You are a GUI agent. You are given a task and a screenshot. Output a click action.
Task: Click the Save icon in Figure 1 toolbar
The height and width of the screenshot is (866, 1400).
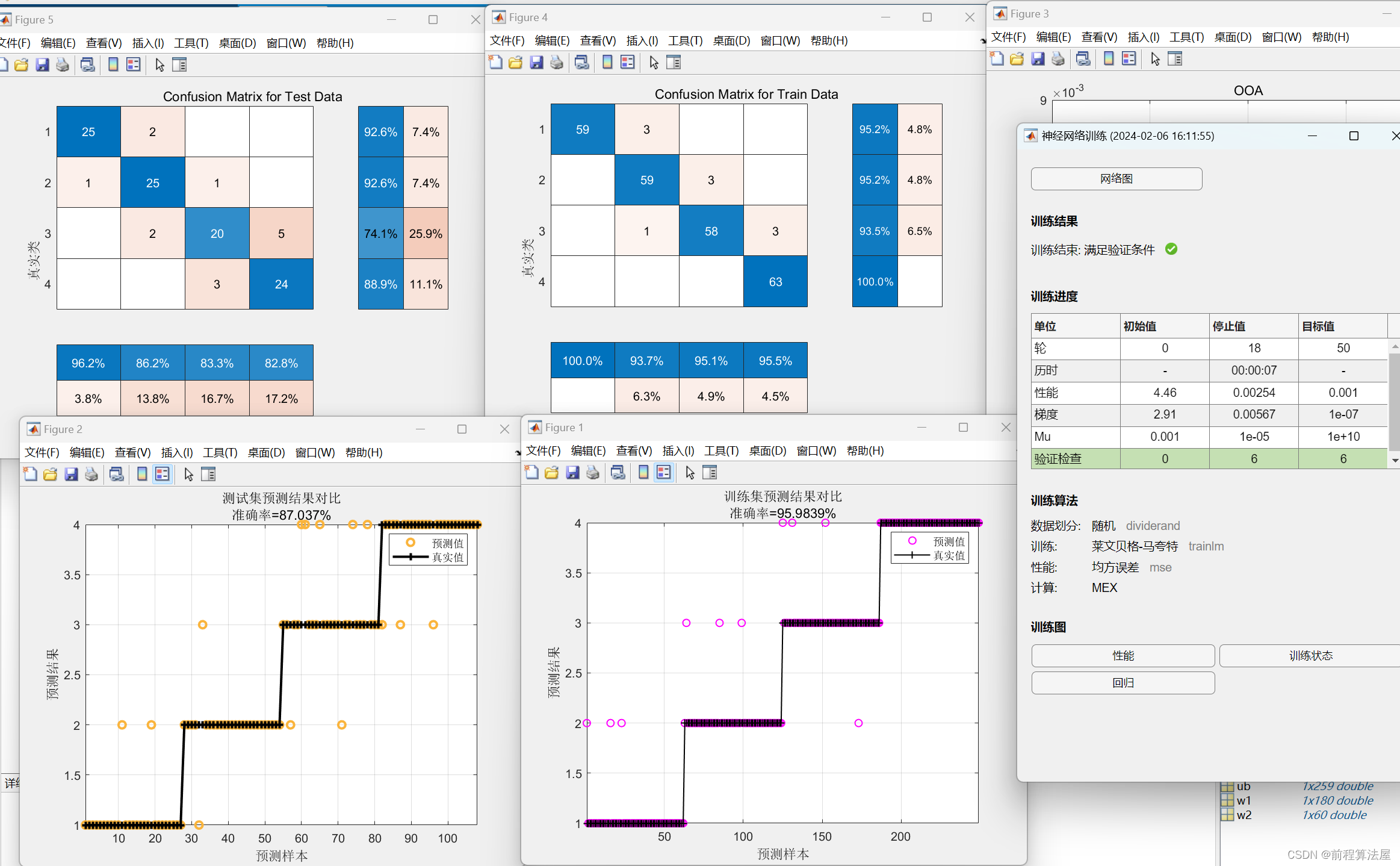(572, 473)
